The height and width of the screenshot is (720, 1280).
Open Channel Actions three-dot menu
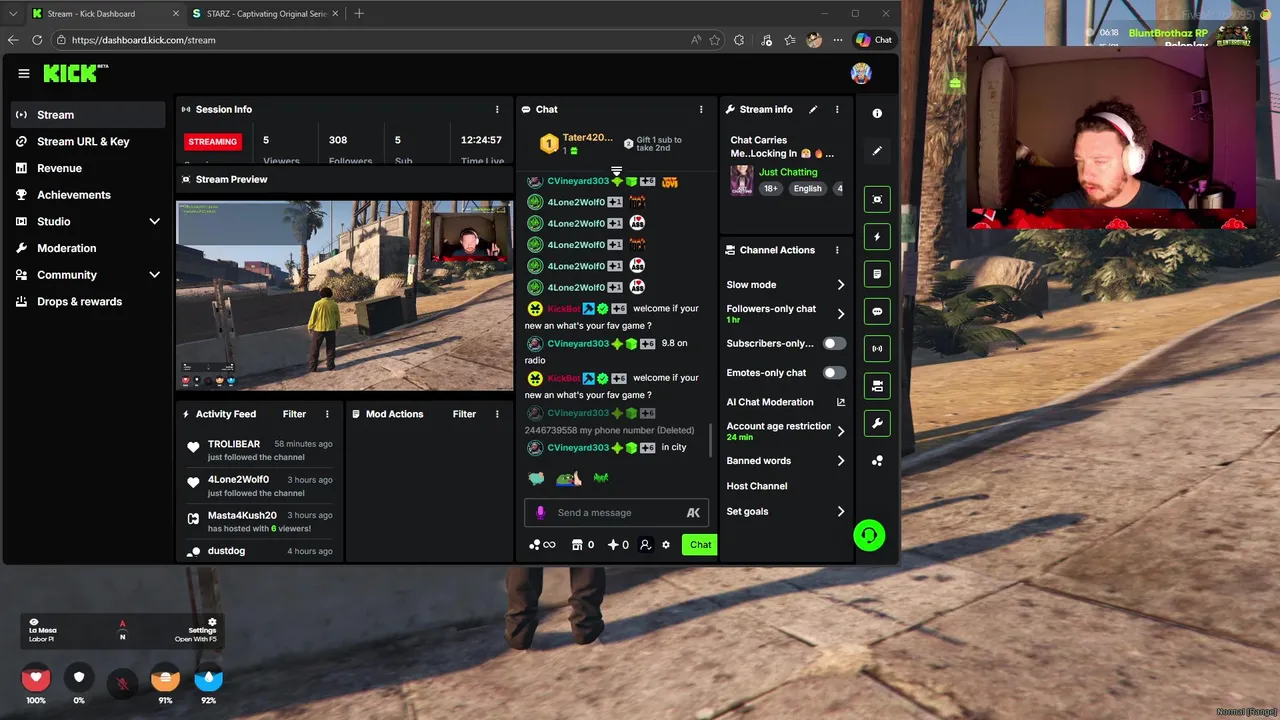[x=837, y=250]
